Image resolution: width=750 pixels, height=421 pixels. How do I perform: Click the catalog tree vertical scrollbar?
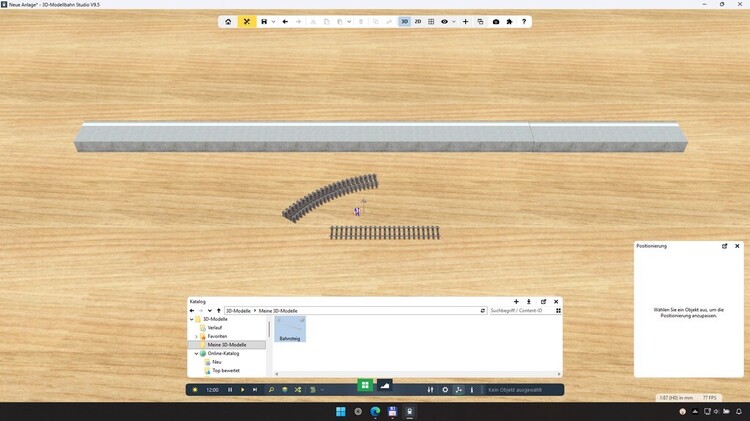click(269, 329)
